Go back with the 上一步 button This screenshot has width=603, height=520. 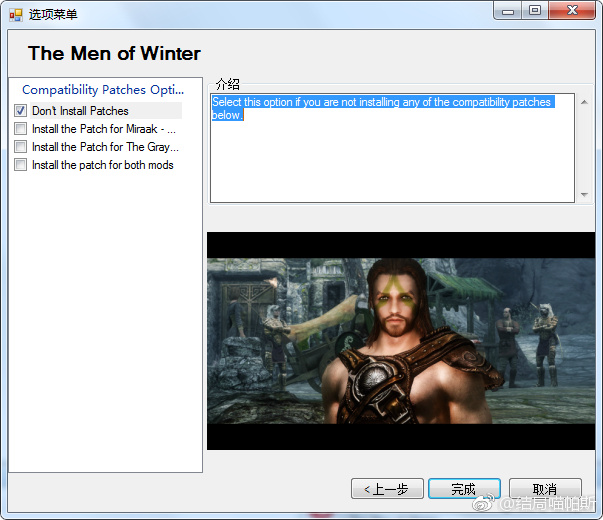tap(387, 489)
